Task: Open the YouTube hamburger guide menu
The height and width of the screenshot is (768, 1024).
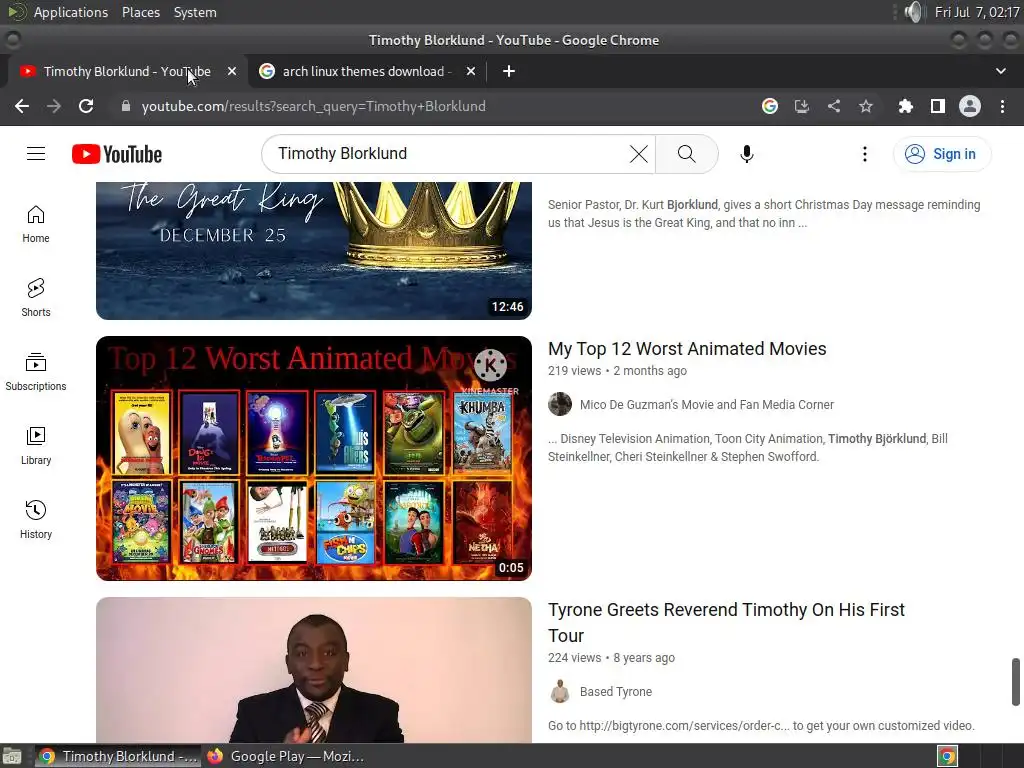Action: 36,154
